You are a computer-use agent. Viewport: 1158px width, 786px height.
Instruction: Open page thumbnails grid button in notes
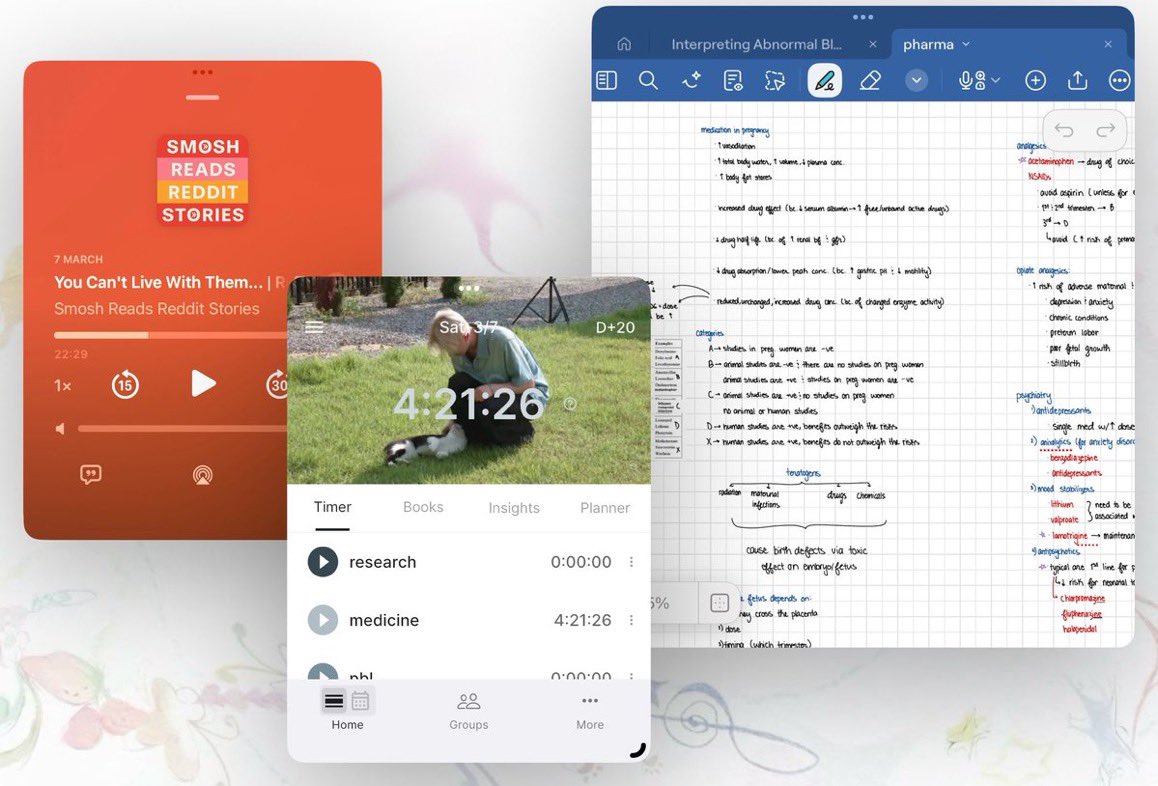(x=719, y=602)
